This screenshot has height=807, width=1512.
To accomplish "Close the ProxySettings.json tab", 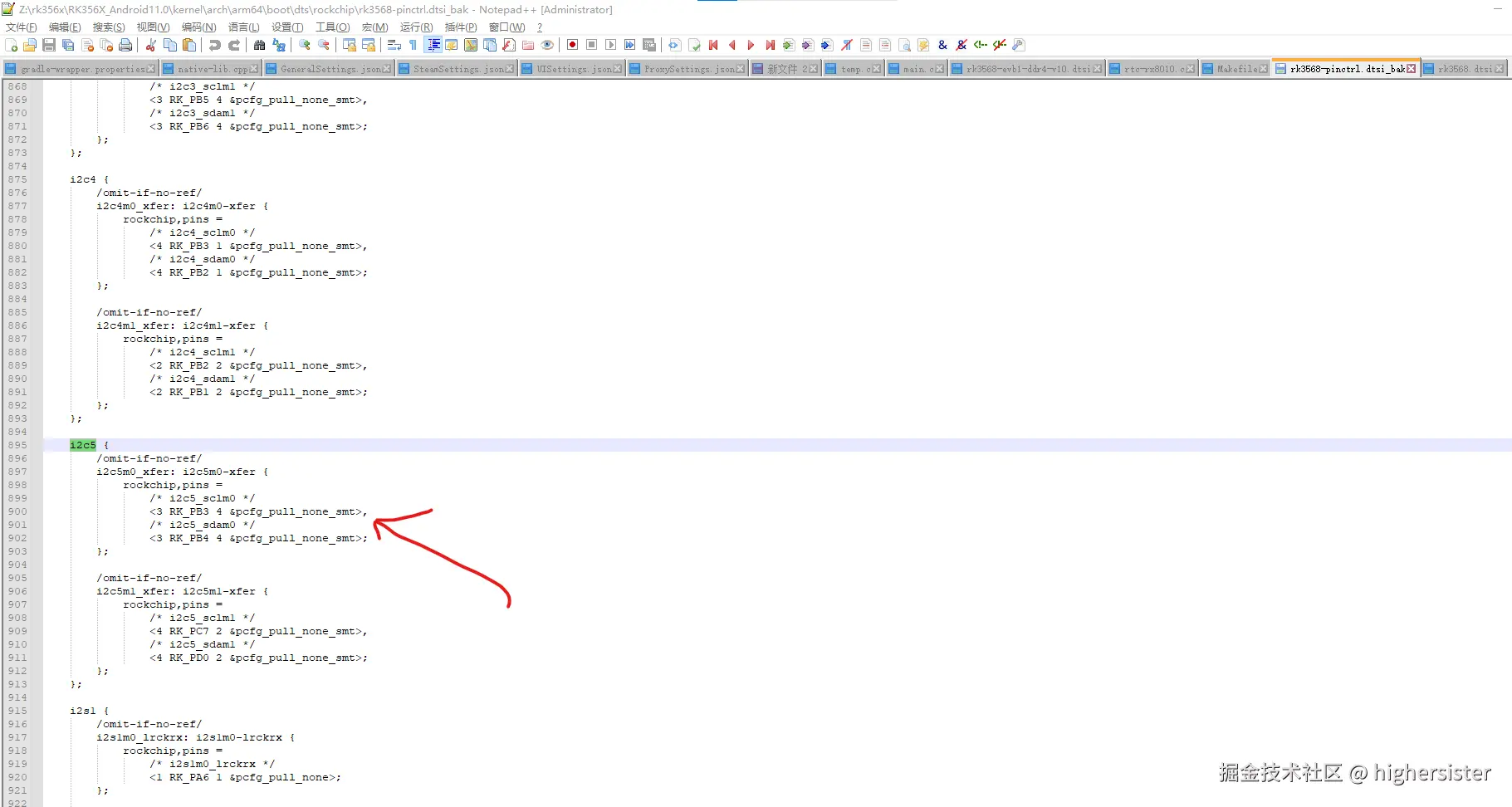I will (x=741, y=69).
